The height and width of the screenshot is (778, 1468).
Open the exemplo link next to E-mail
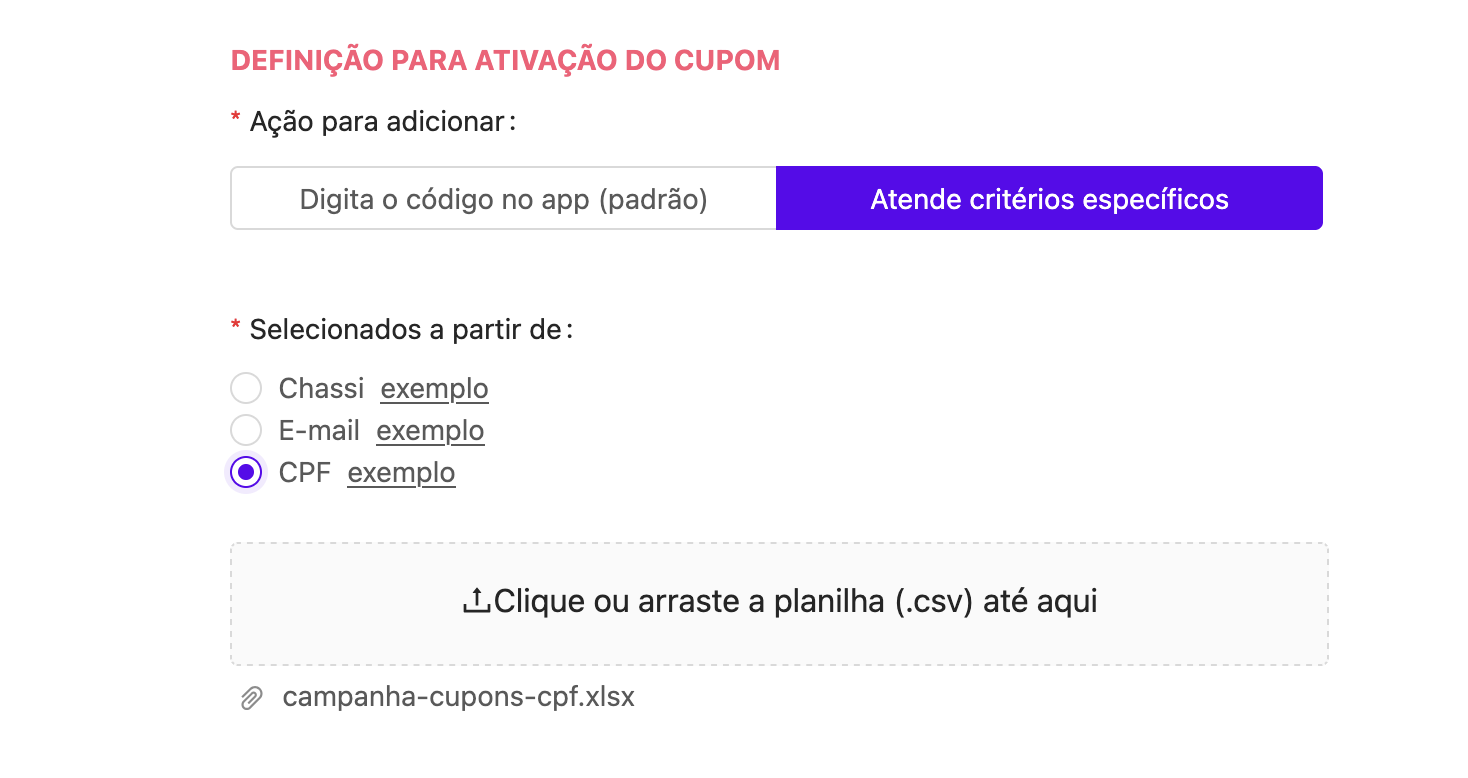[430, 430]
